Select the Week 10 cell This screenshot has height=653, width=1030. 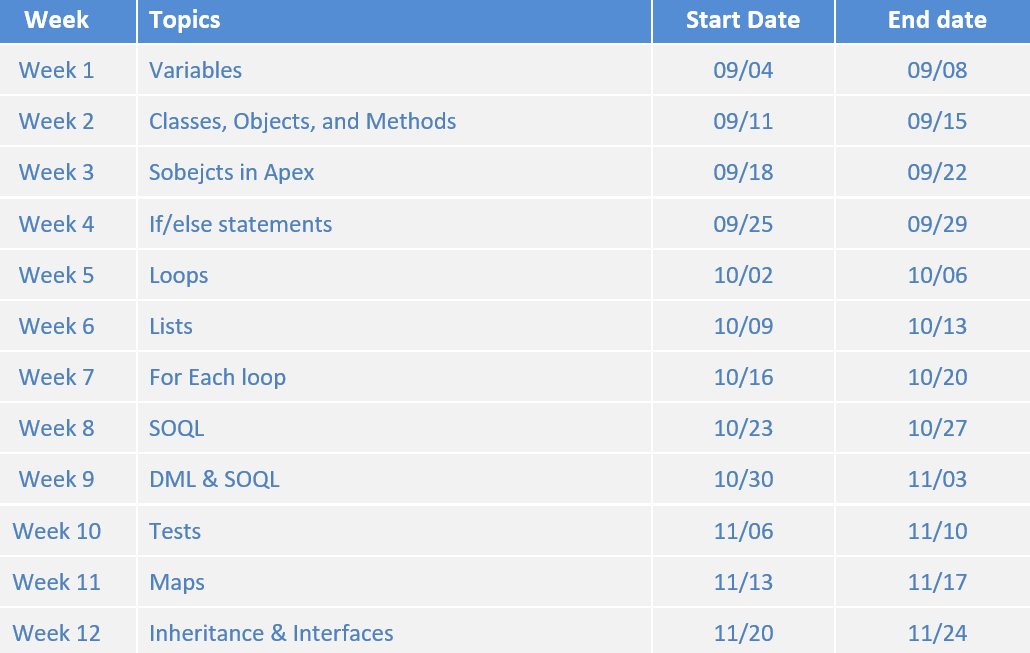[x=57, y=531]
